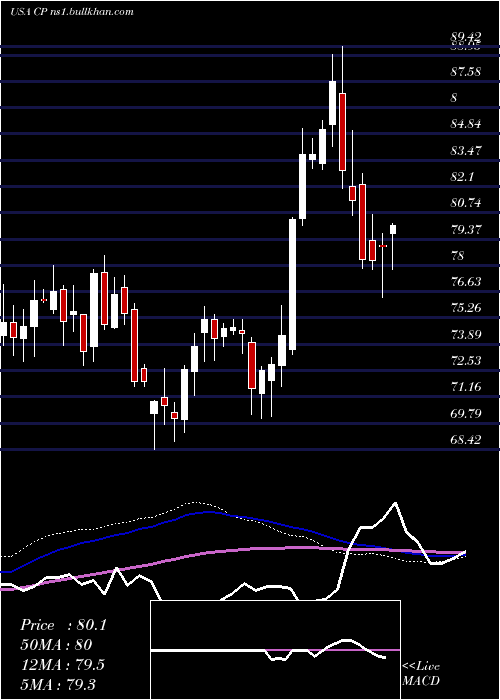Click the tallest white candlestick of the rally
The height and width of the screenshot is (700, 500).
[292, 284]
